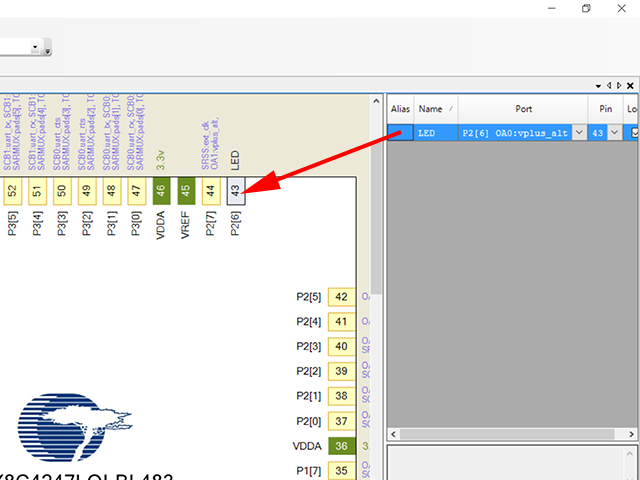Click the lower pane scroll-up arrow
The width and height of the screenshot is (640, 480).
630,453
